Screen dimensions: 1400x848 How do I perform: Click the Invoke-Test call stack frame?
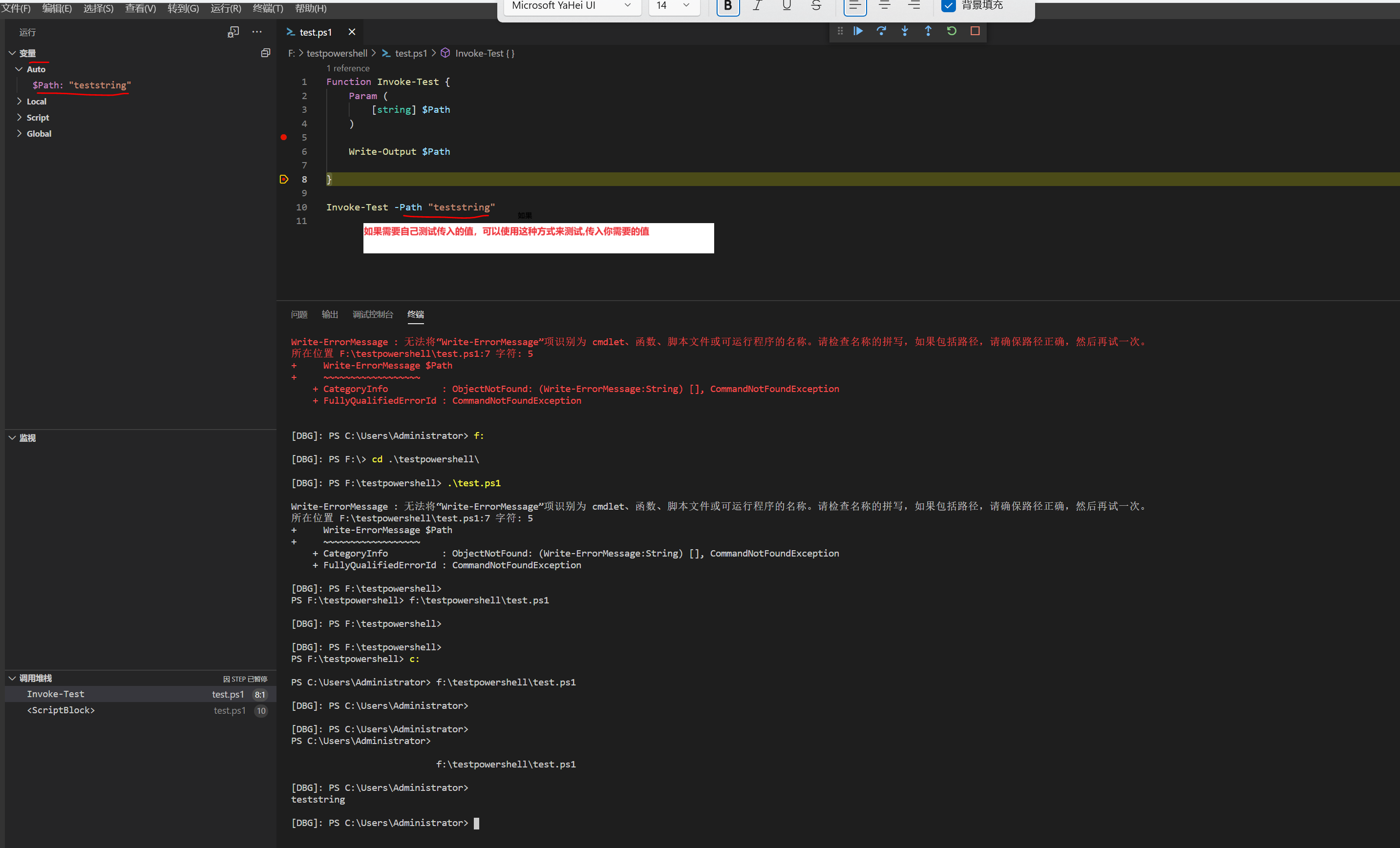point(140,694)
